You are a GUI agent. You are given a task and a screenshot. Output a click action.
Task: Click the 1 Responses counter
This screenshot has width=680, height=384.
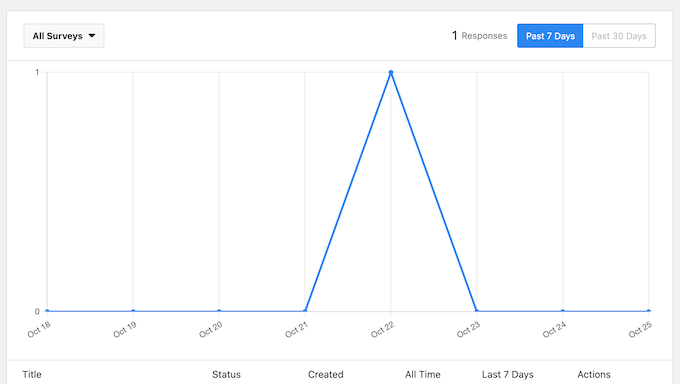[x=479, y=36]
